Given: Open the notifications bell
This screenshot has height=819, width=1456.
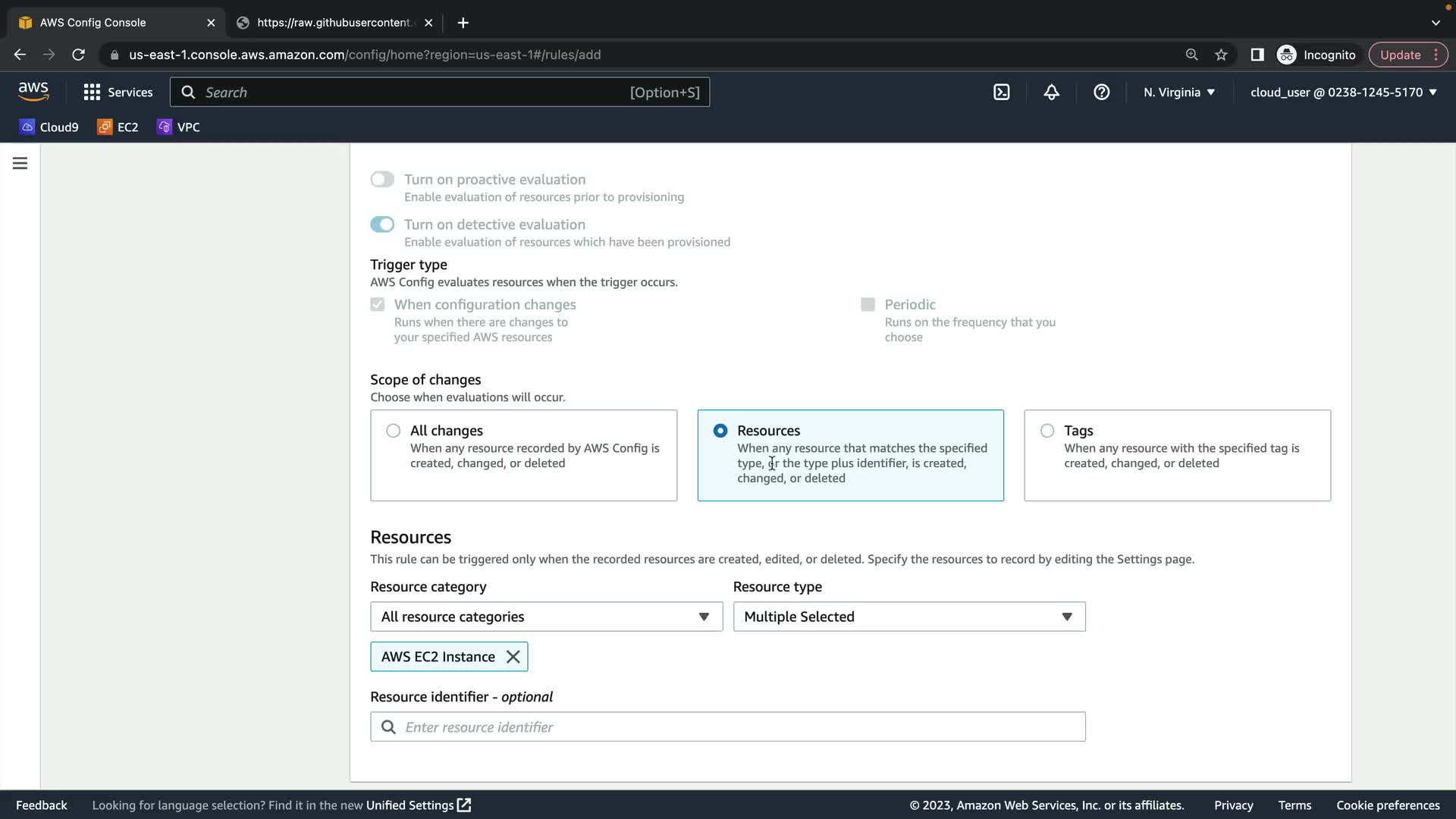Looking at the screenshot, I should [1051, 92].
